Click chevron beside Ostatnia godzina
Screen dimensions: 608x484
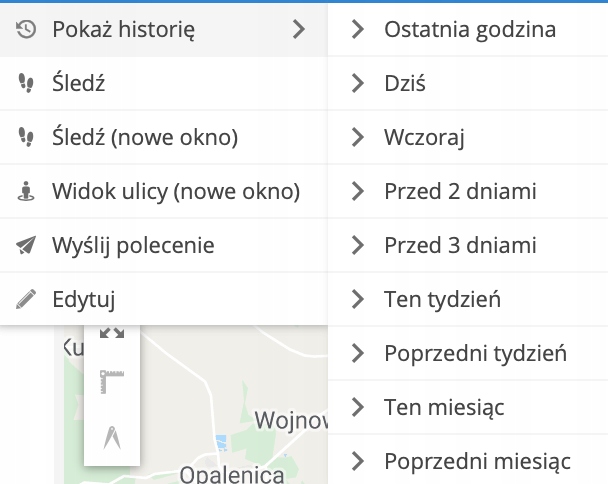358,29
